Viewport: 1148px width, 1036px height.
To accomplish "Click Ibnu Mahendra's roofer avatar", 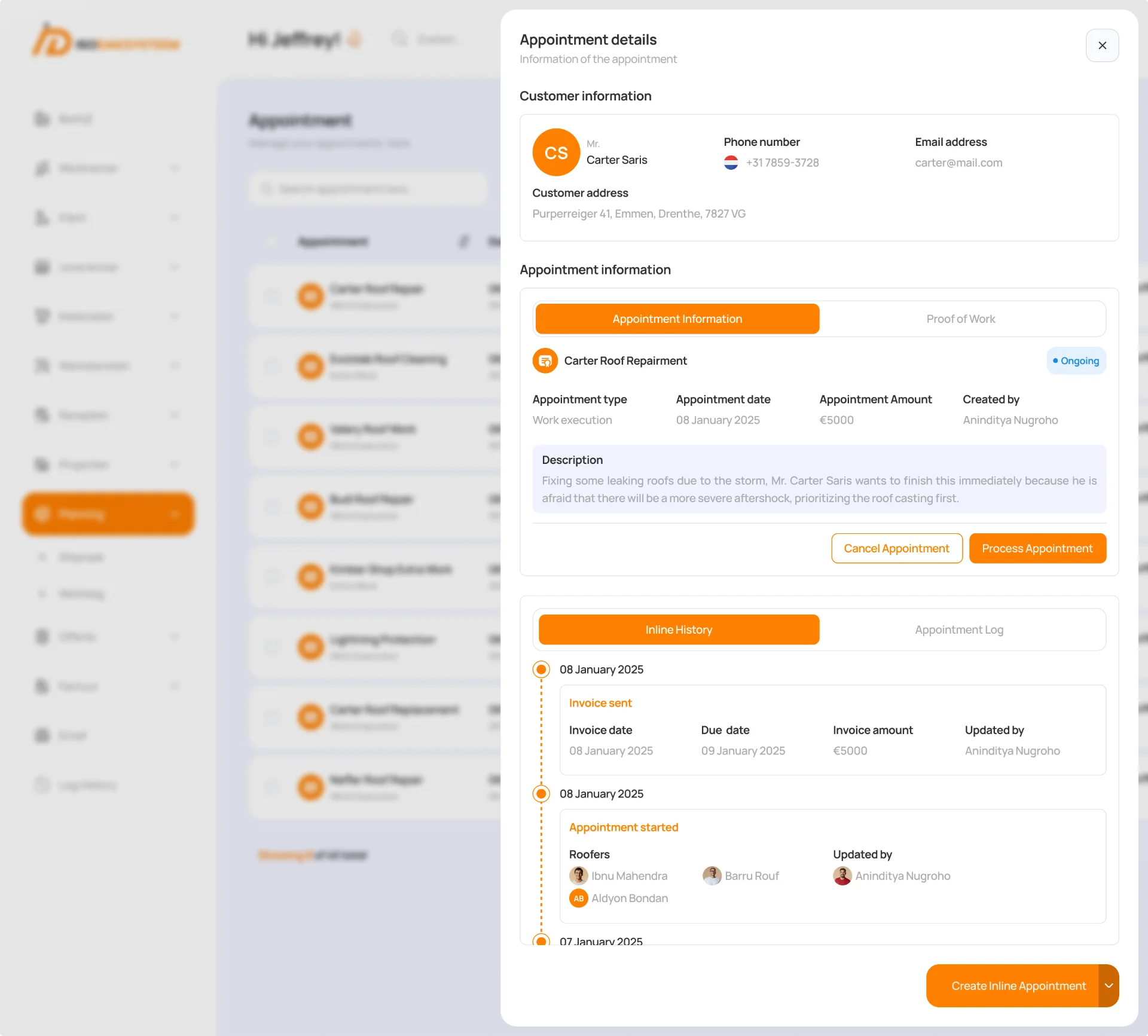I will pos(578,876).
